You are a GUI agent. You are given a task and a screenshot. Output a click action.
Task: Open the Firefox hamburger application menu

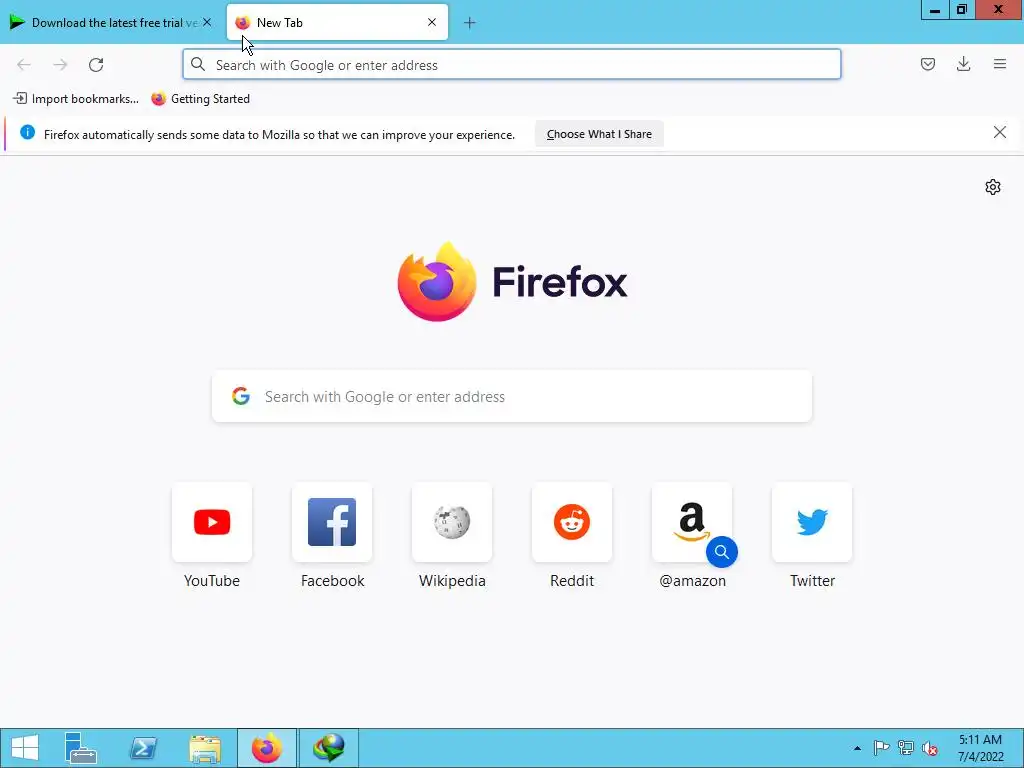tap(999, 64)
